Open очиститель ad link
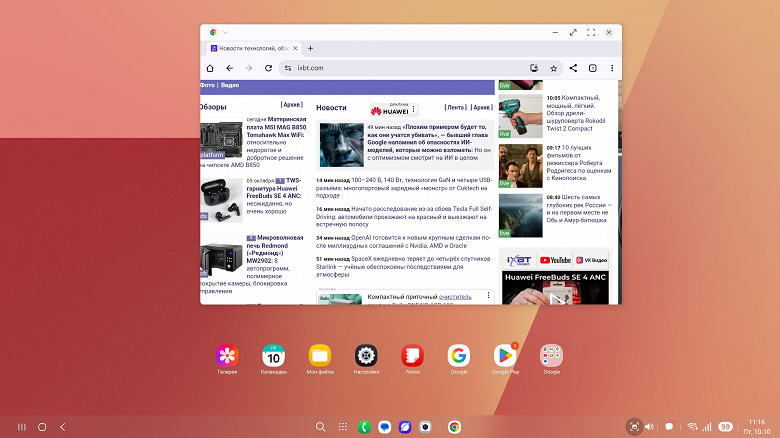The width and height of the screenshot is (780, 438). 455,297
